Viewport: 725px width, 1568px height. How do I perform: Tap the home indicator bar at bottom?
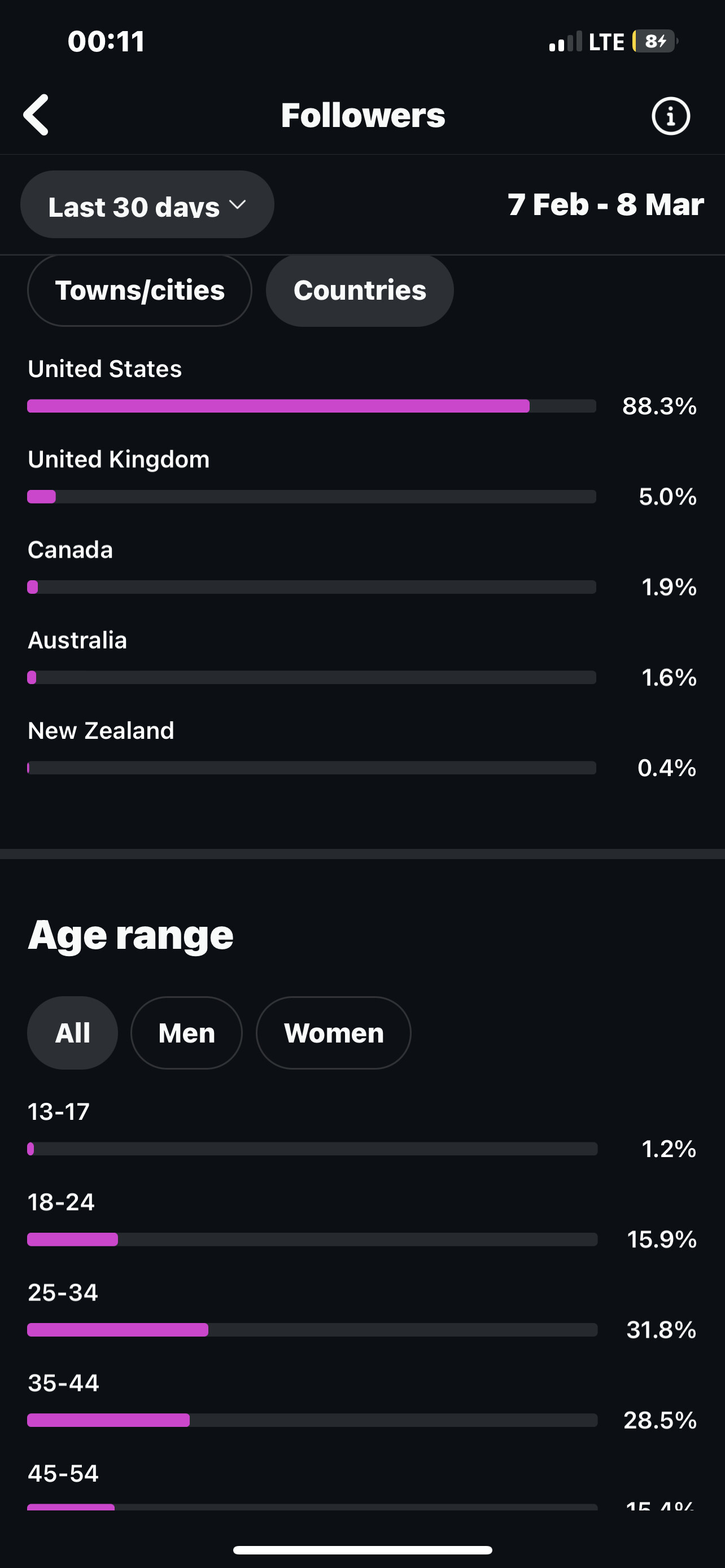pyautogui.click(x=363, y=1550)
